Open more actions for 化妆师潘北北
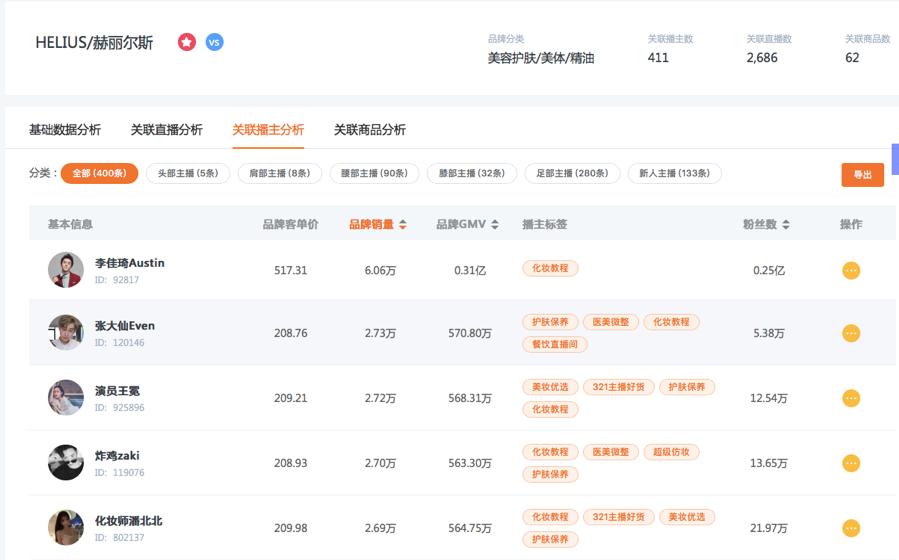899x560 pixels. [x=851, y=528]
